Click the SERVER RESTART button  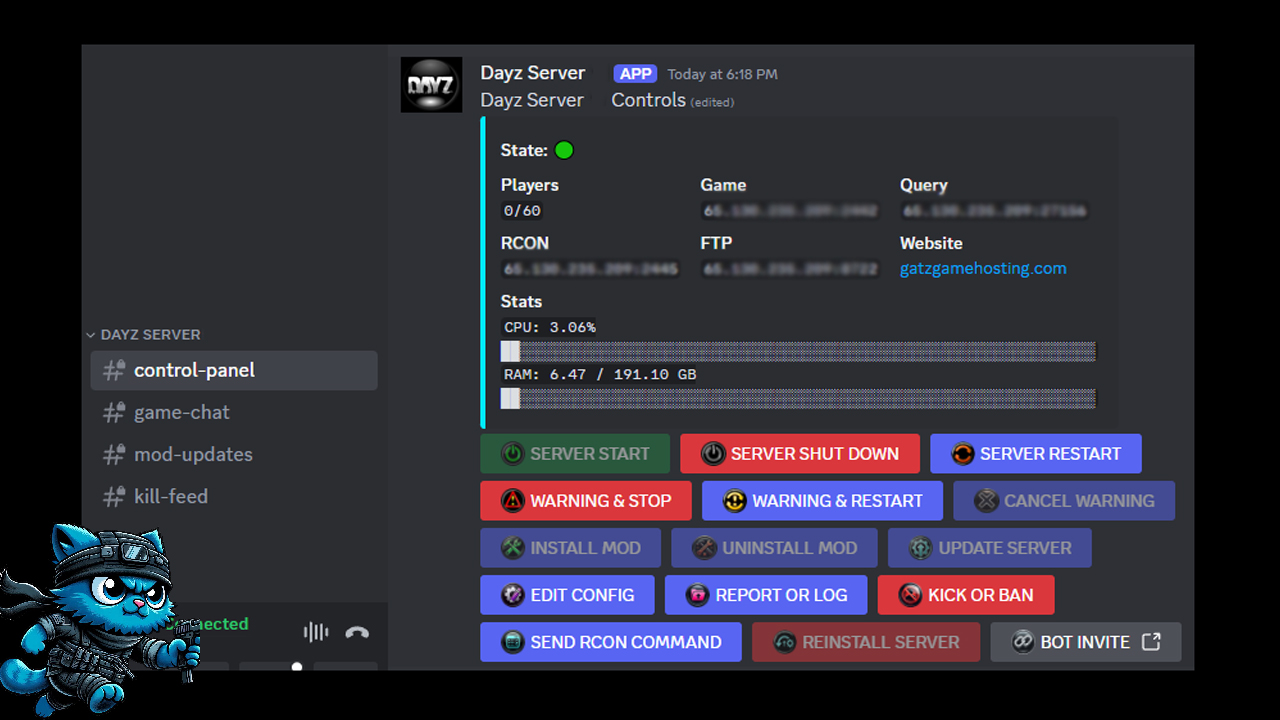(x=1036, y=453)
